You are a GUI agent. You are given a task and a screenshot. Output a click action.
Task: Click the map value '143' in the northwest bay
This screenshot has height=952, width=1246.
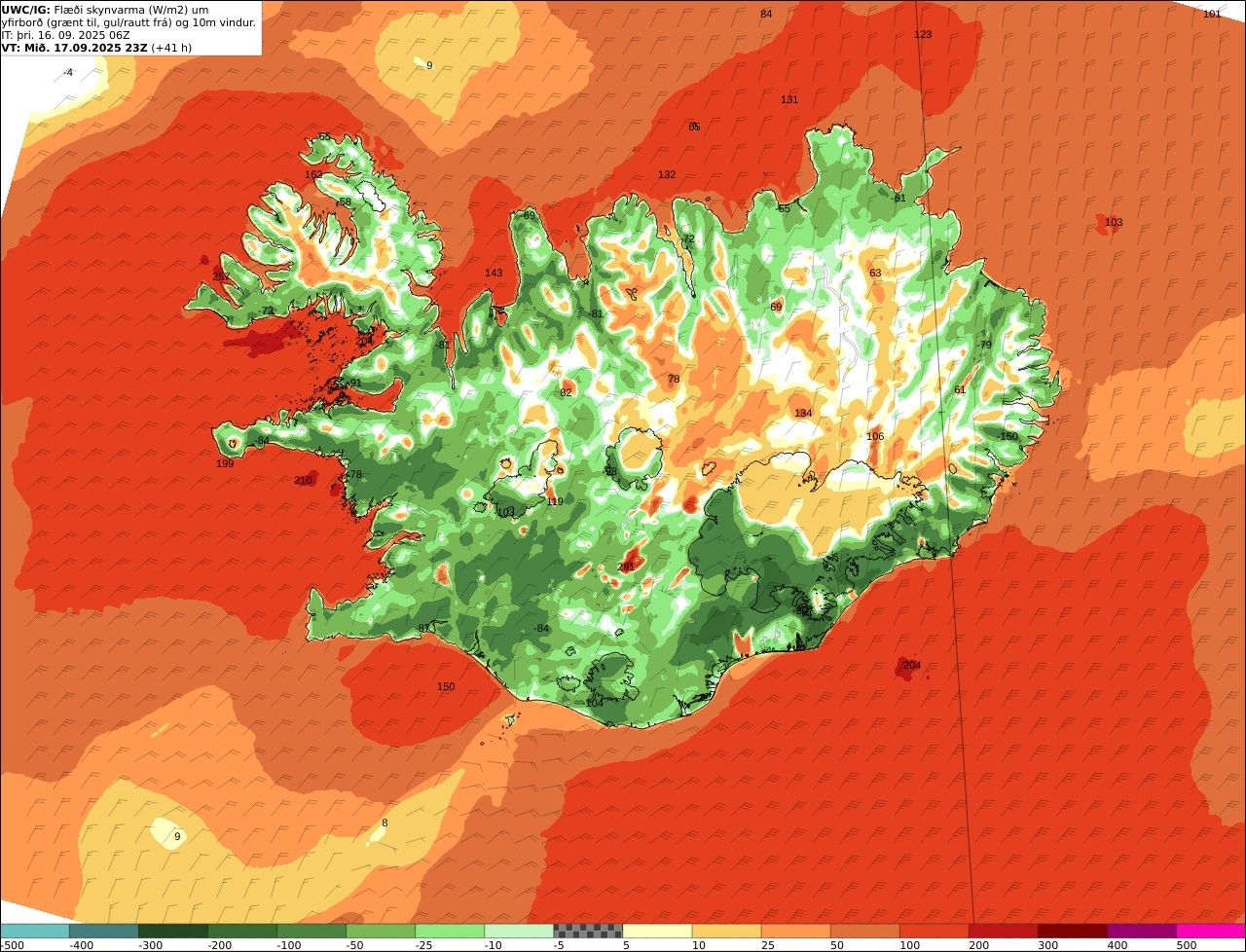click(x=494, y=273)
